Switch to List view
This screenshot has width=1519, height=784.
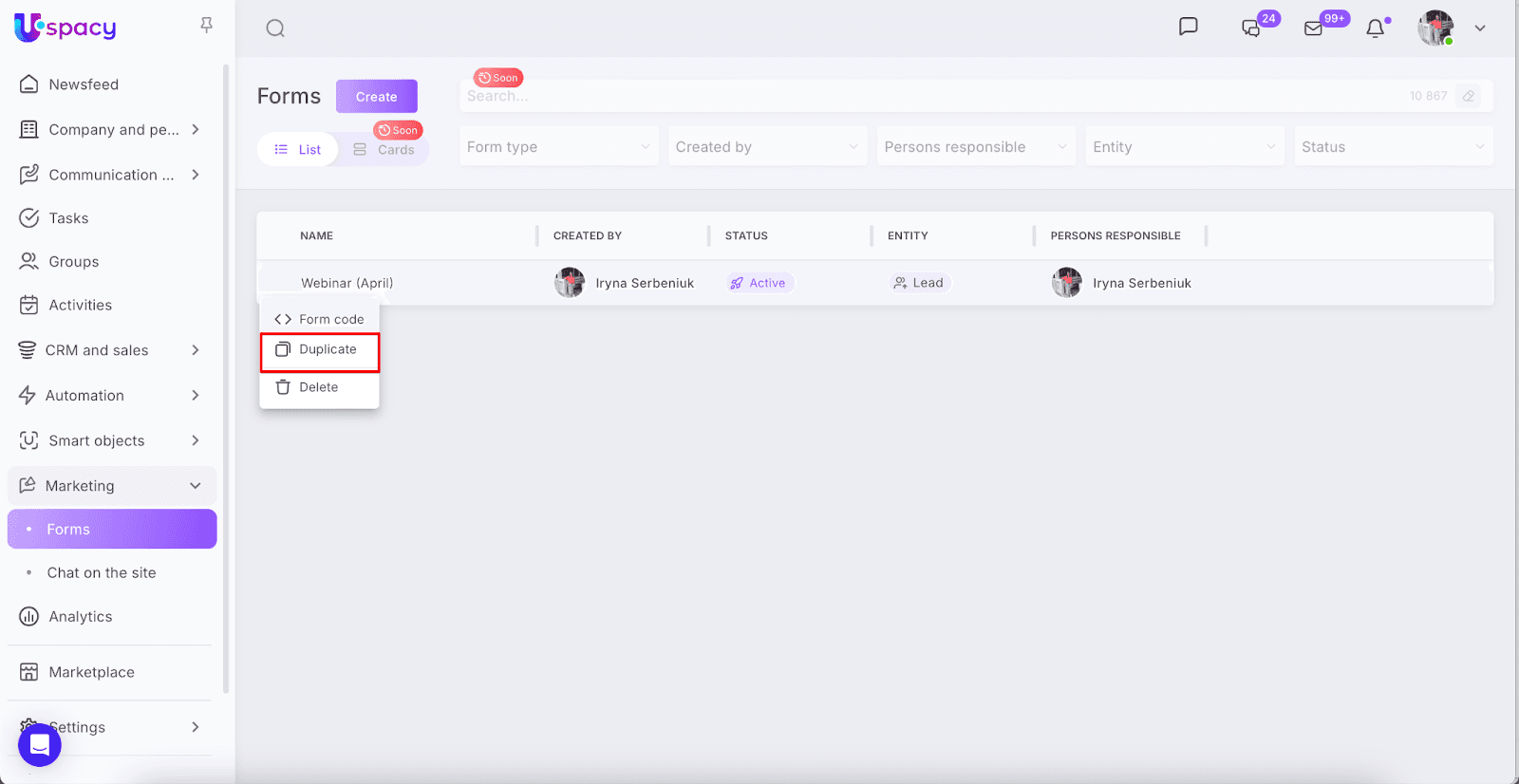(x=298, y=149)
